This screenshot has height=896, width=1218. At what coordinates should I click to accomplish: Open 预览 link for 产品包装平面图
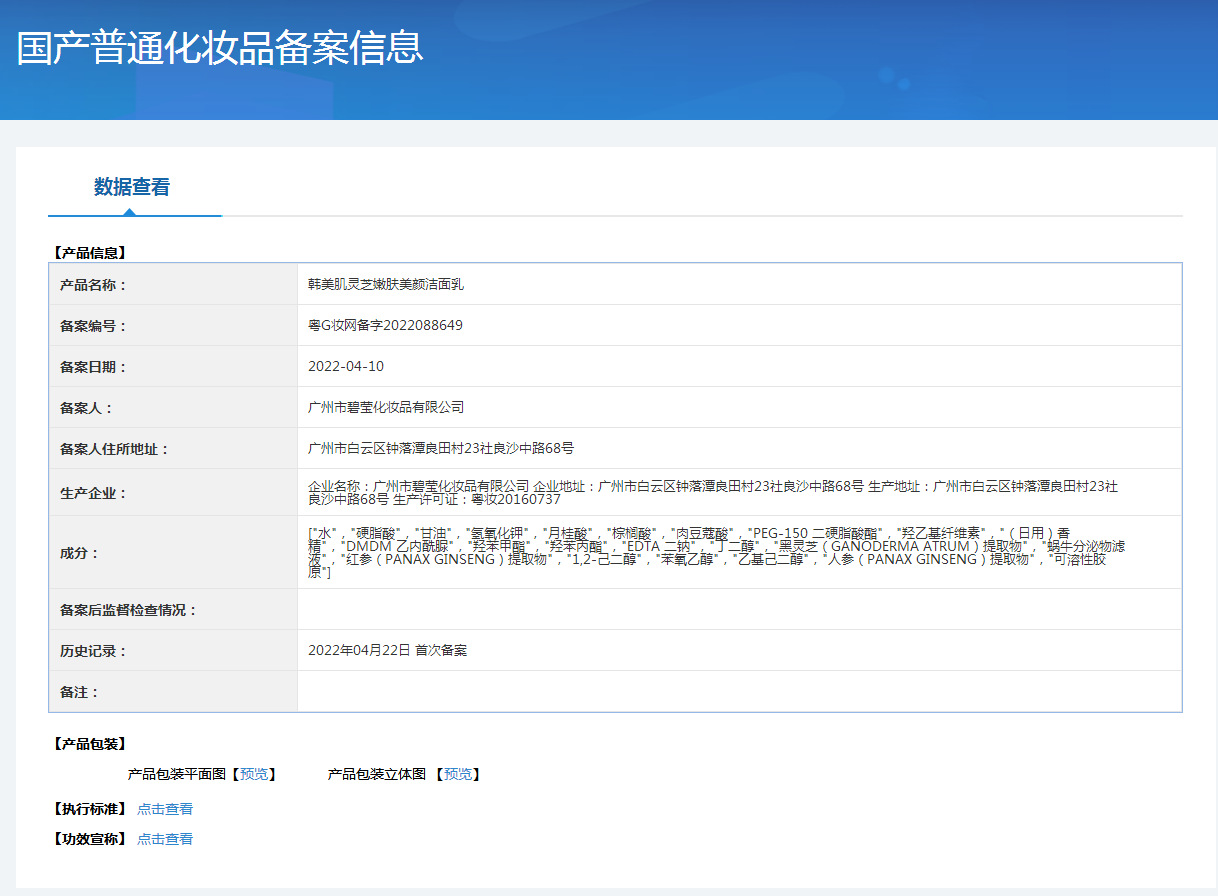coord(254,774)
